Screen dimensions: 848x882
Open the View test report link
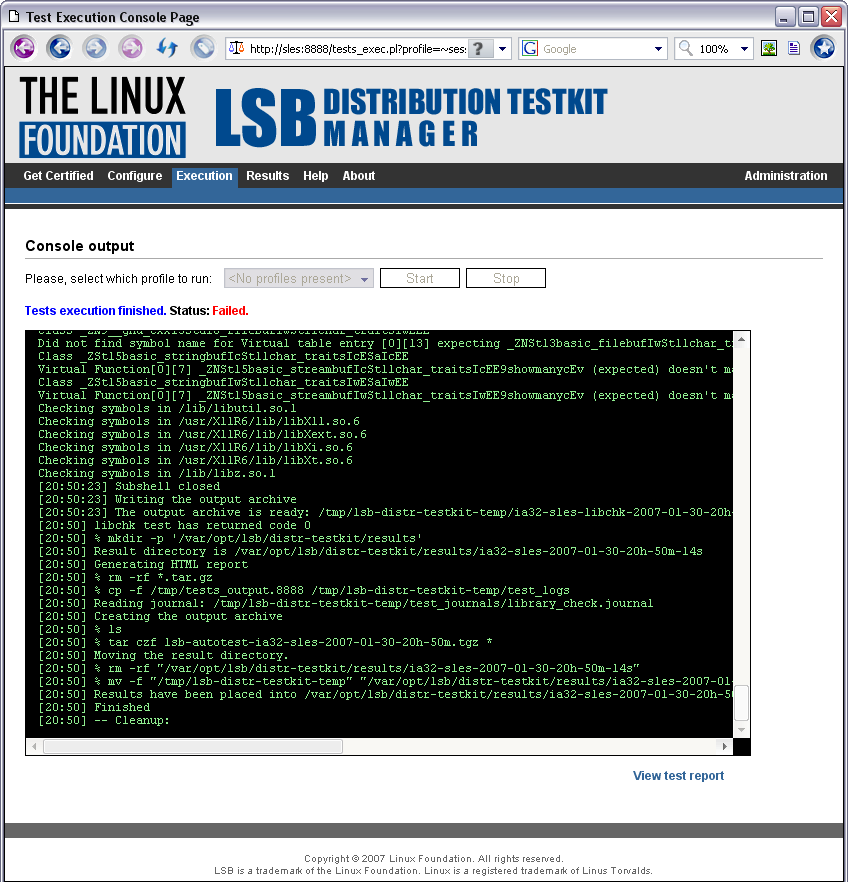[678, 776]
